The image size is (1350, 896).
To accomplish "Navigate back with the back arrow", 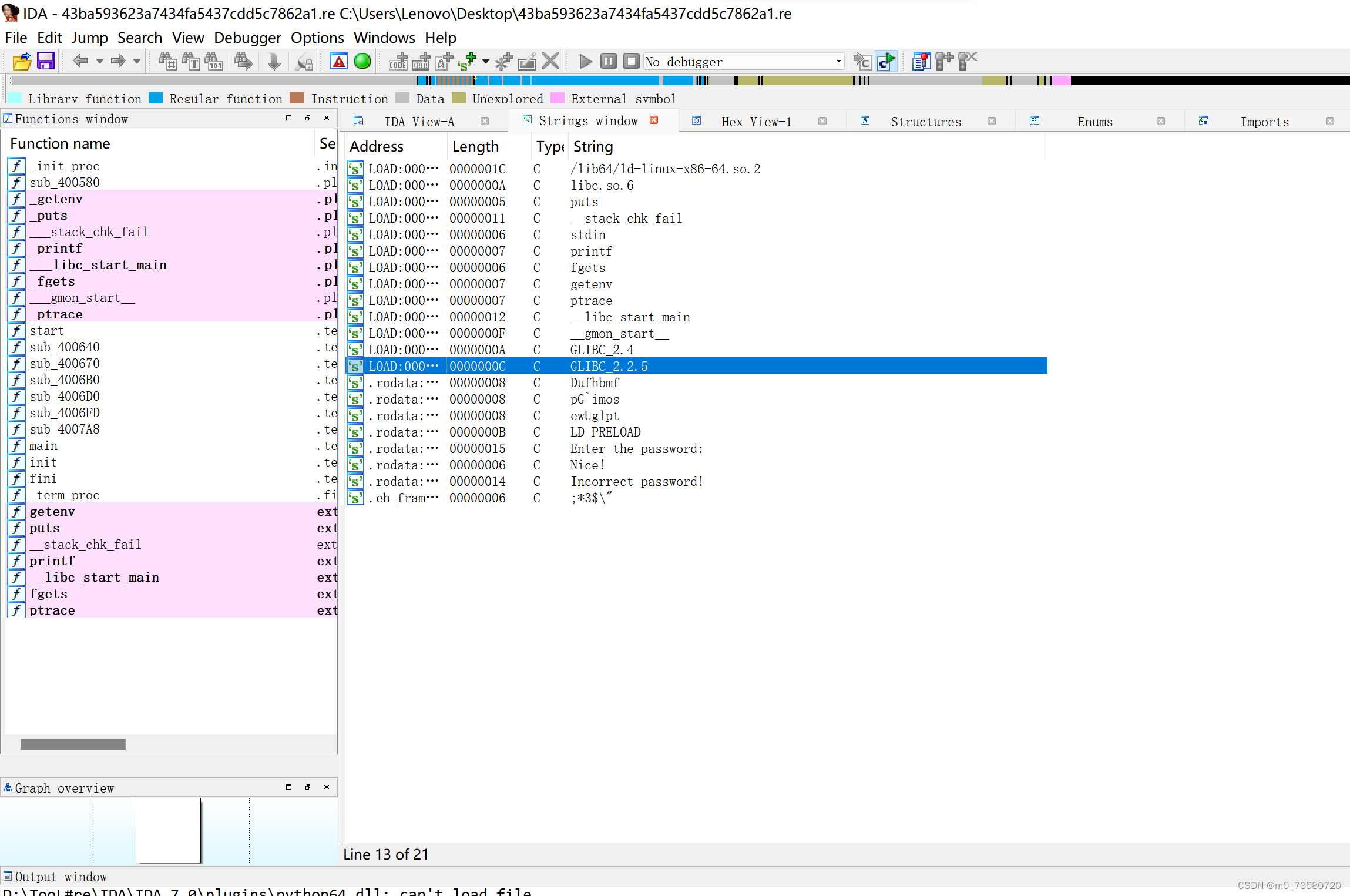I will coord(82,61).
